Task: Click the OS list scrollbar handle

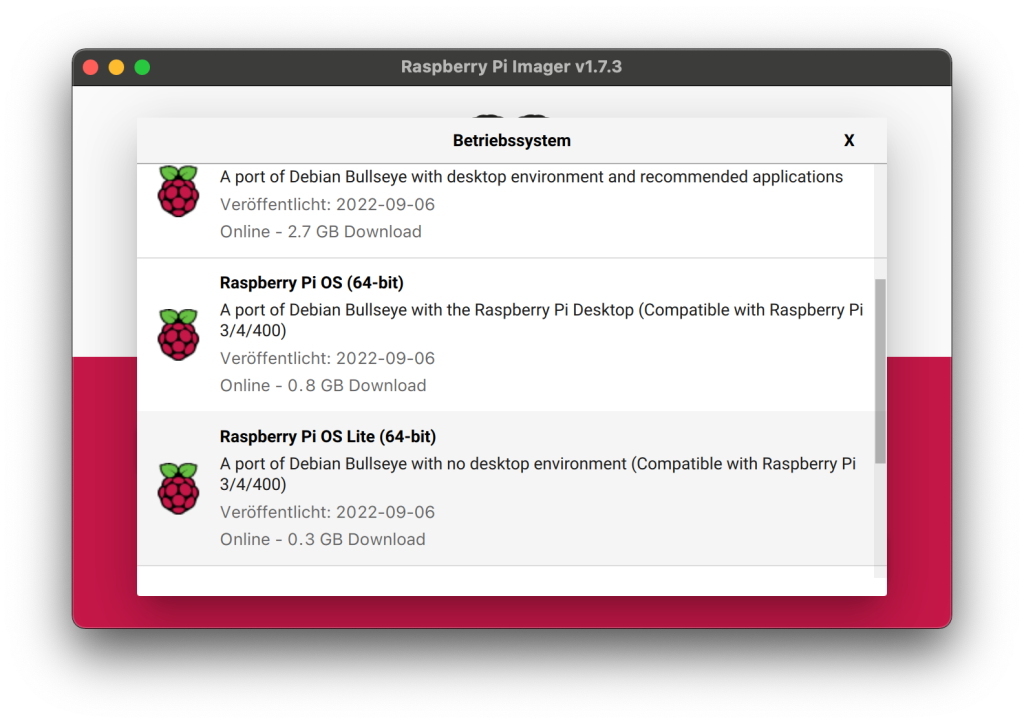Action: point(880,370)
